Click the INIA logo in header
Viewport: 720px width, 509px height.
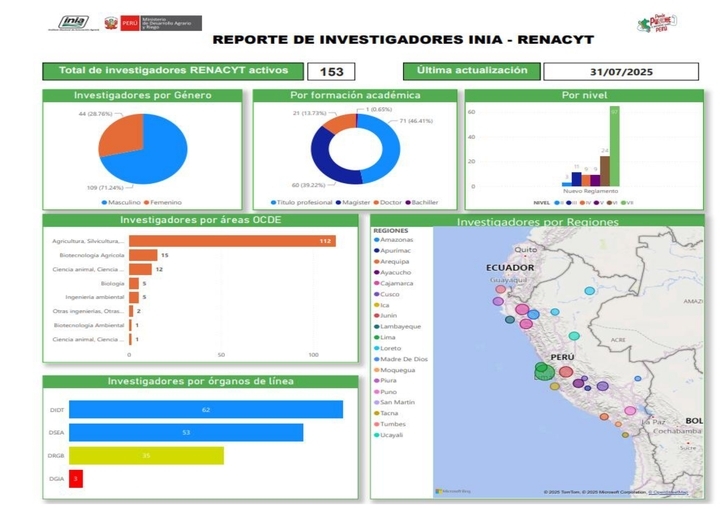[73, 22]
